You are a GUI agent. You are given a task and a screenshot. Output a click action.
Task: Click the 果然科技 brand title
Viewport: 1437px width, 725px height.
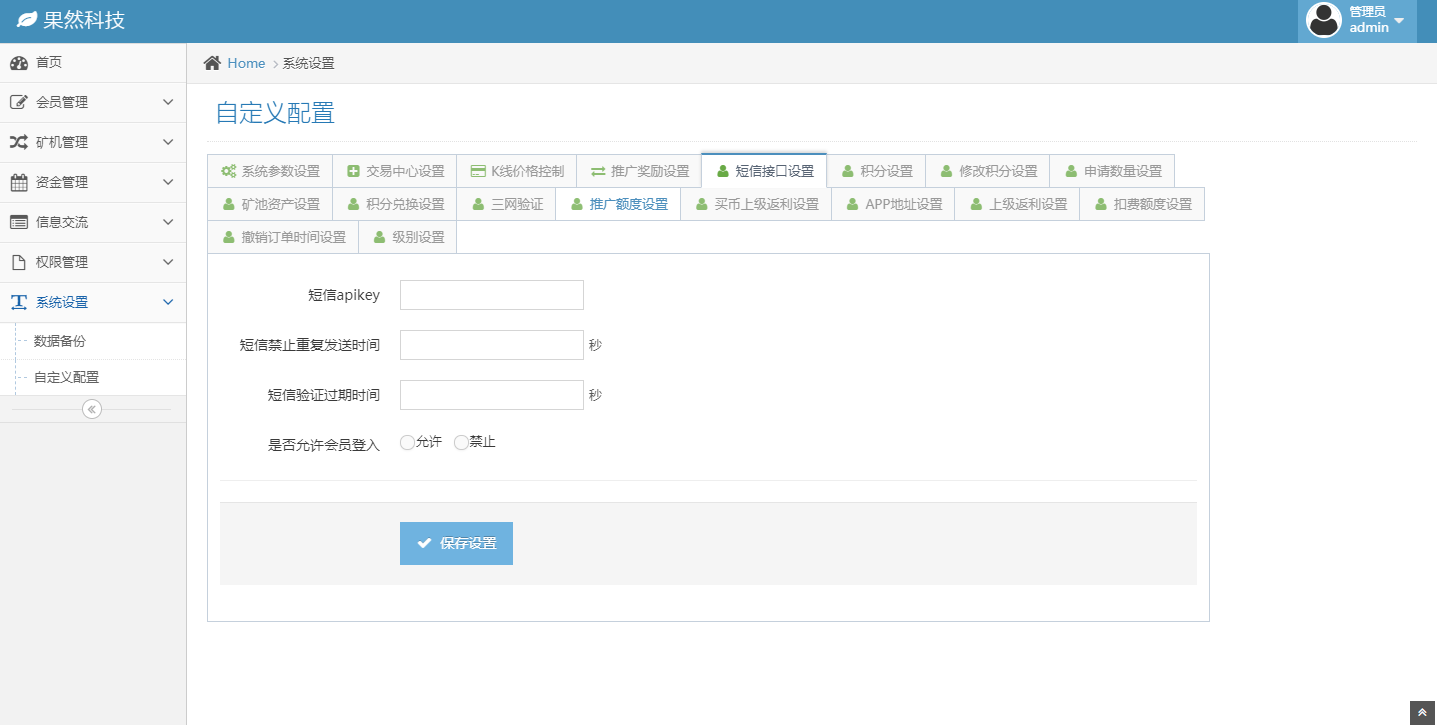click(84, 20)
